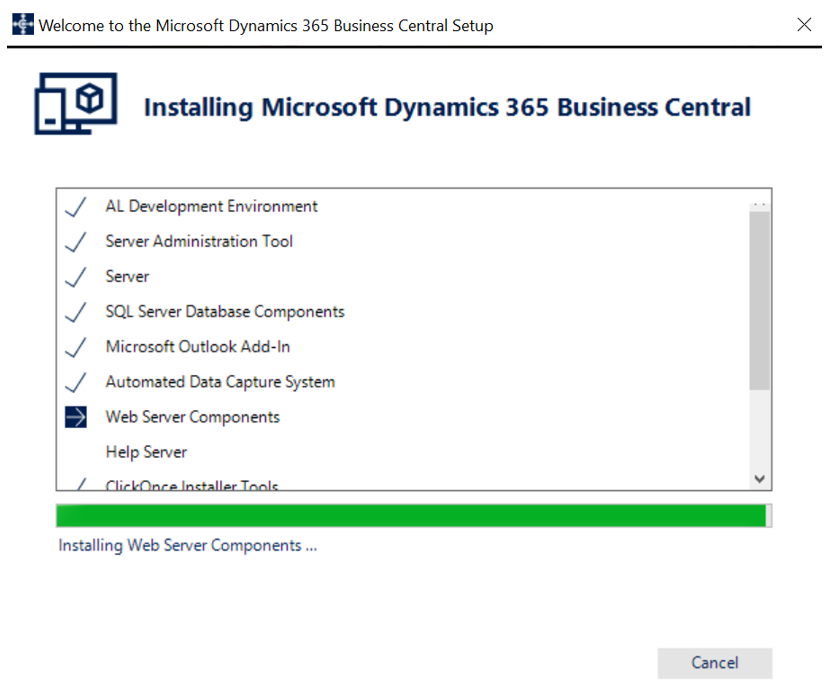Screen dimensions: 836x687
Task: Click the window title text in the title bar
Action: point(266,26)
